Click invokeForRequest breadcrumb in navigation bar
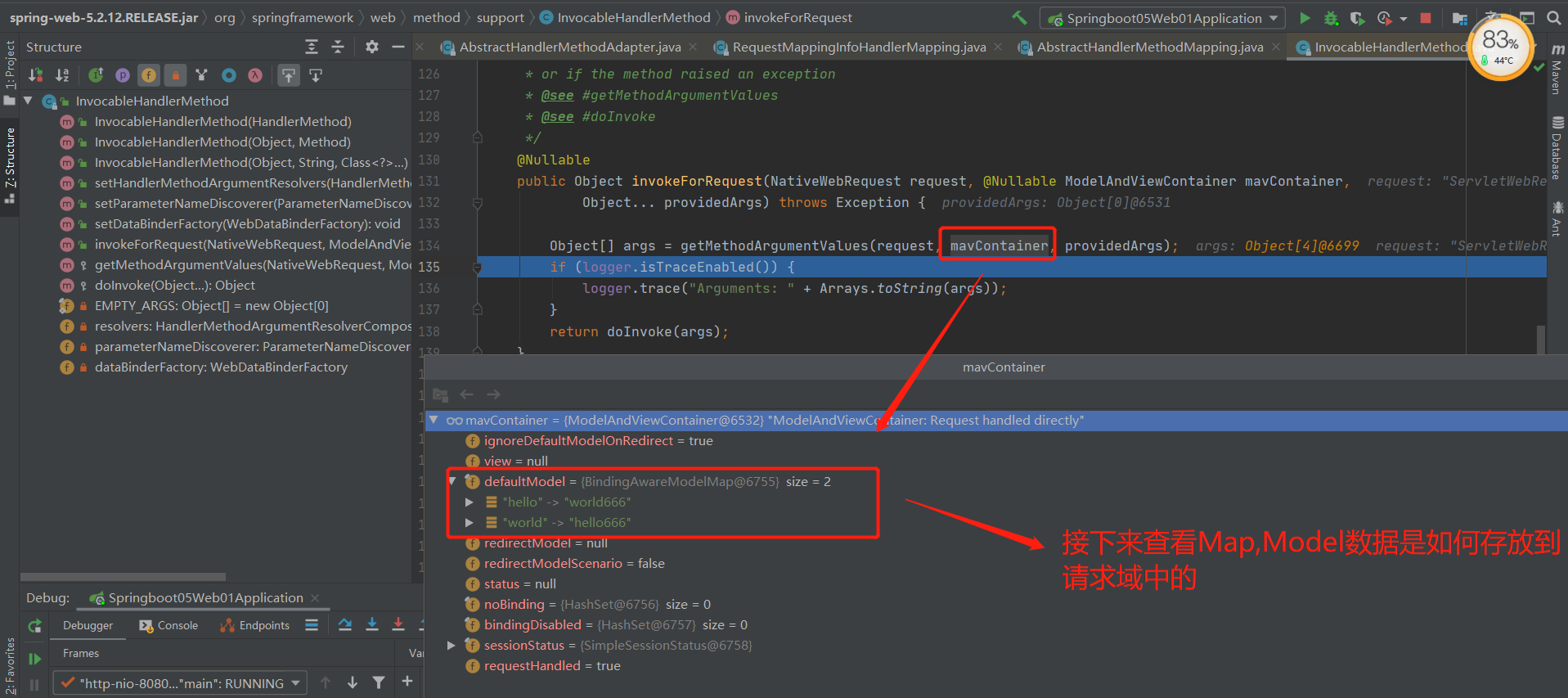Screen dimensions: 1568x698 (789, 17)
